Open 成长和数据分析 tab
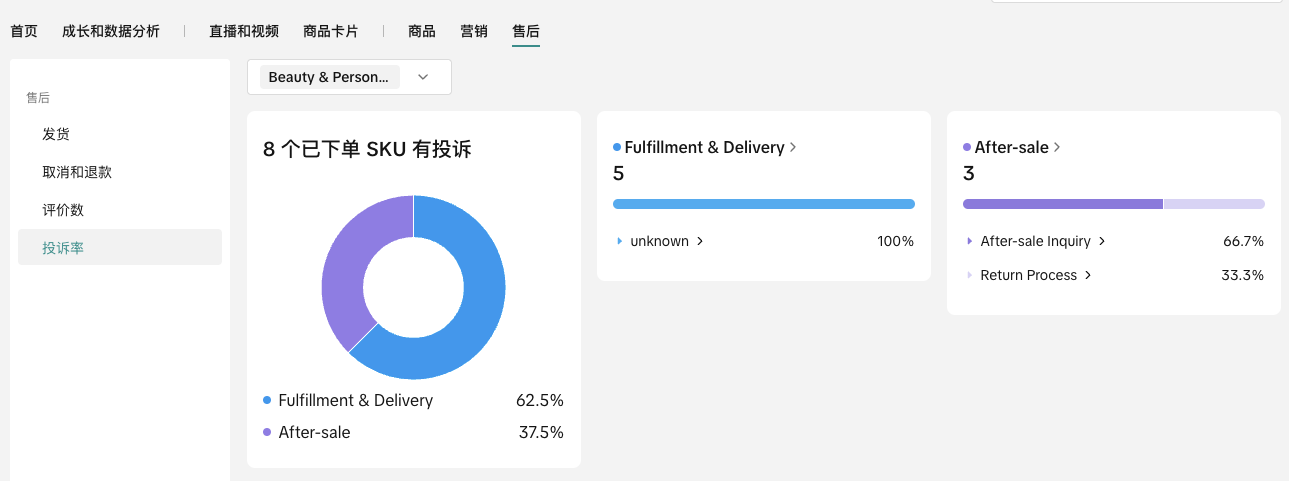Viewport: 1289px width, 481px height. pos(110,31)
